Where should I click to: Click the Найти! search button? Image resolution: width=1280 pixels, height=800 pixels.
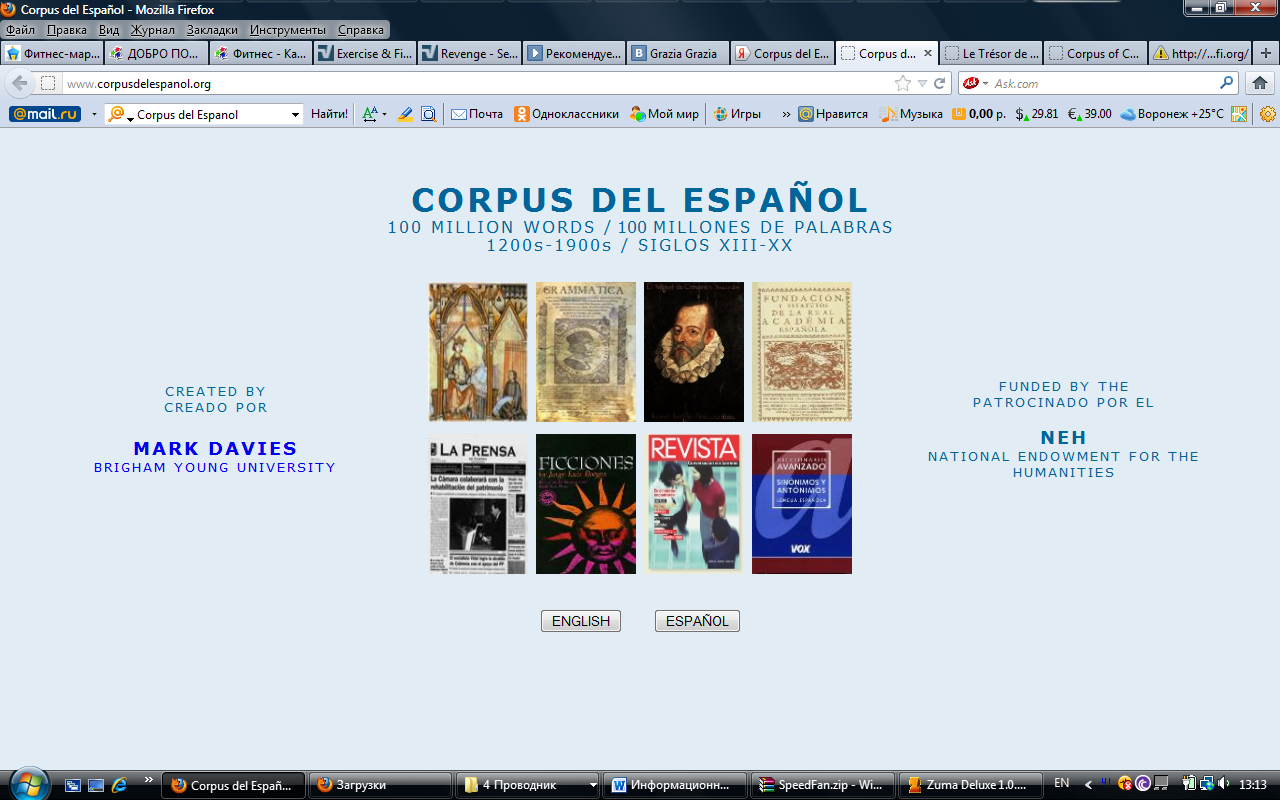pos(329,114)
